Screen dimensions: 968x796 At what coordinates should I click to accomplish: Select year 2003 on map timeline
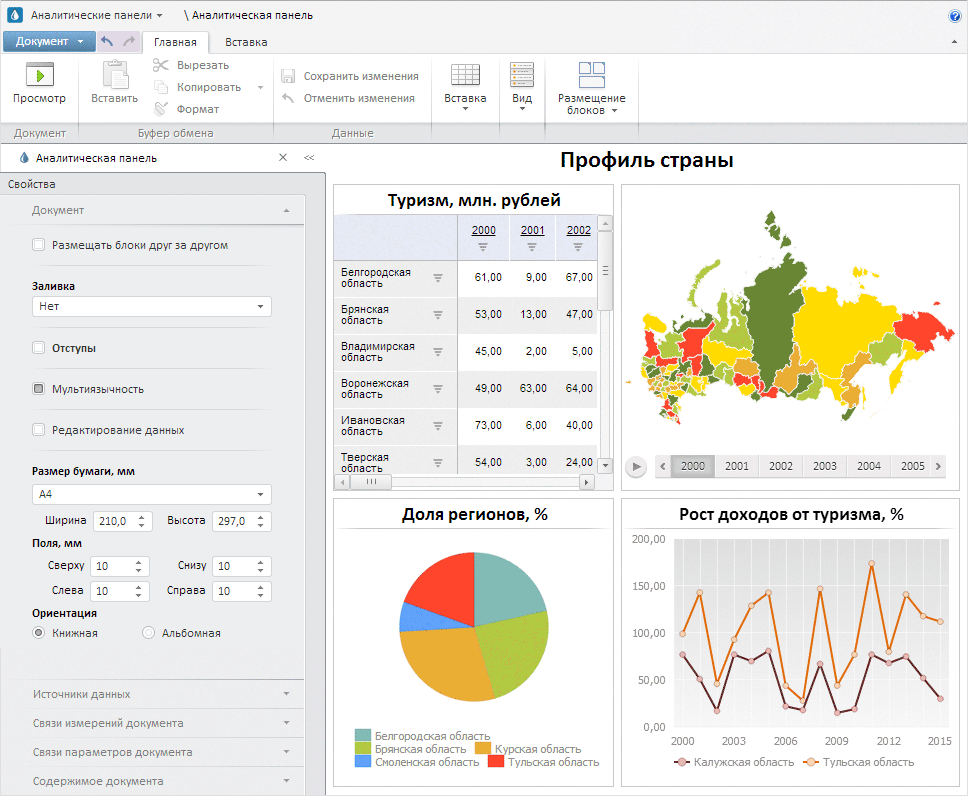[x=825, y=466]
